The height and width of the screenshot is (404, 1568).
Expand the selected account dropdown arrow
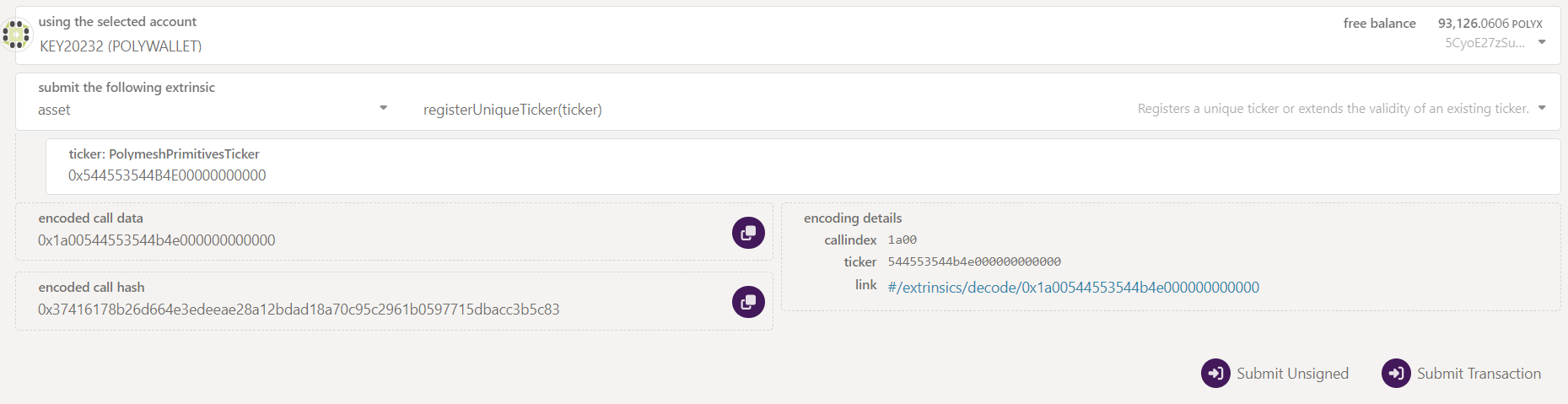[x=1542, y=42]
